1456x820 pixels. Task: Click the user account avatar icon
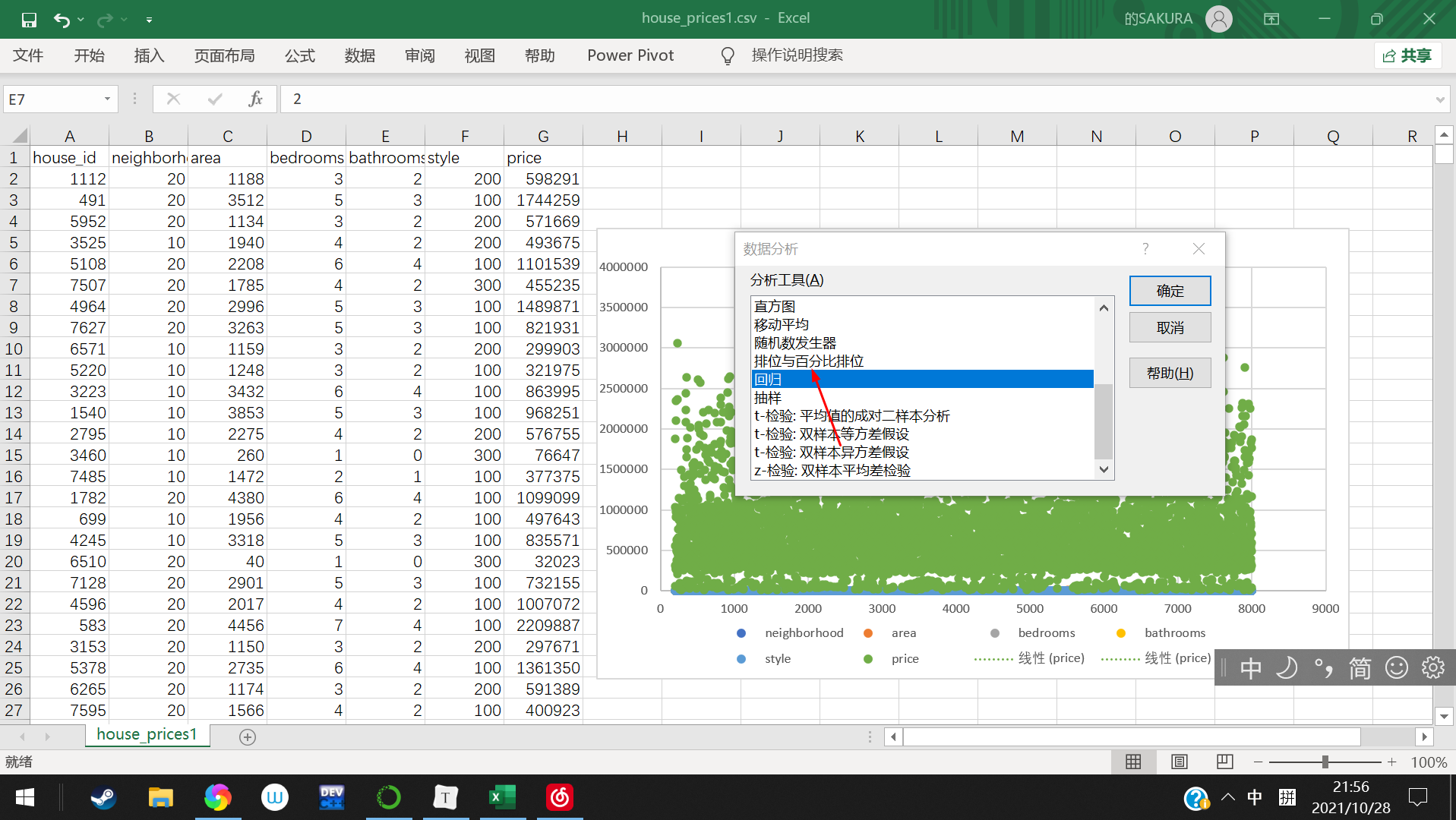point(1218,19)
